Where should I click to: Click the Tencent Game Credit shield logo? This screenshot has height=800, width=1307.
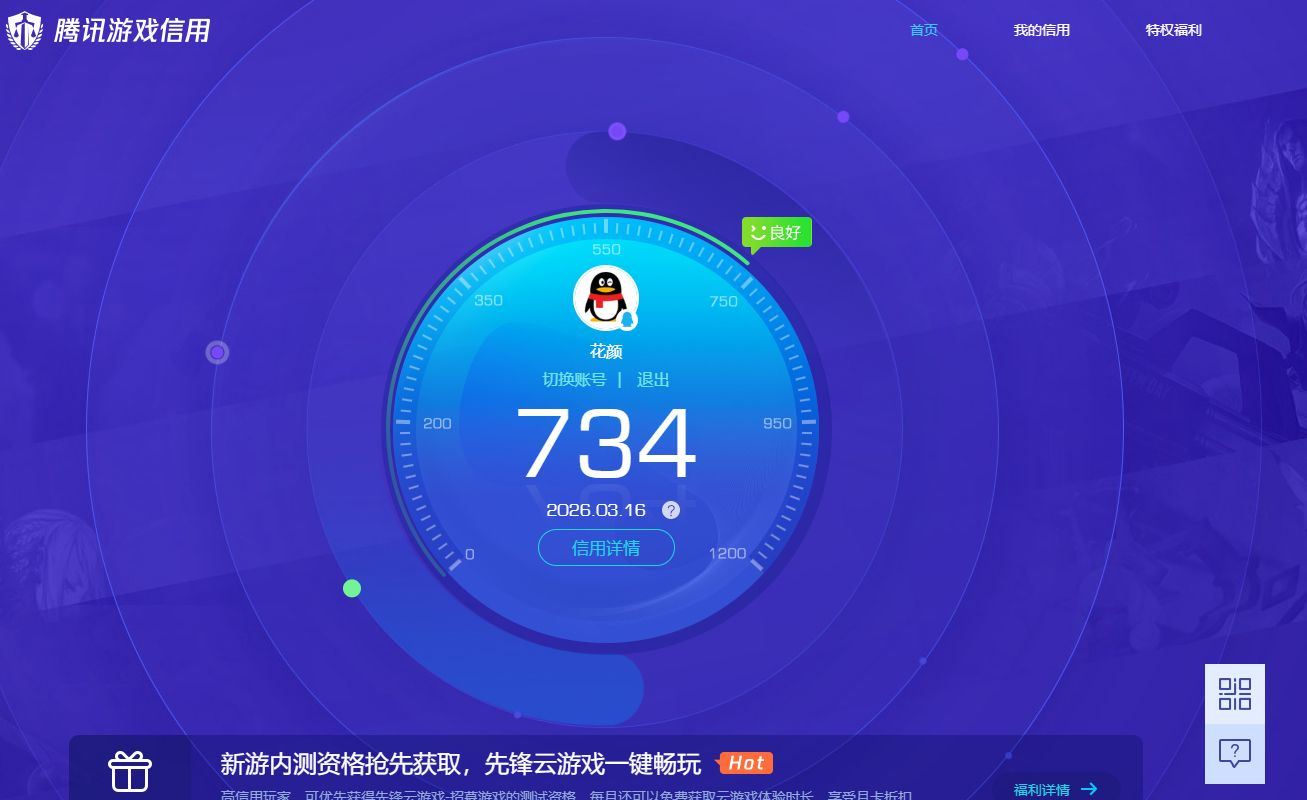[25, 31]
